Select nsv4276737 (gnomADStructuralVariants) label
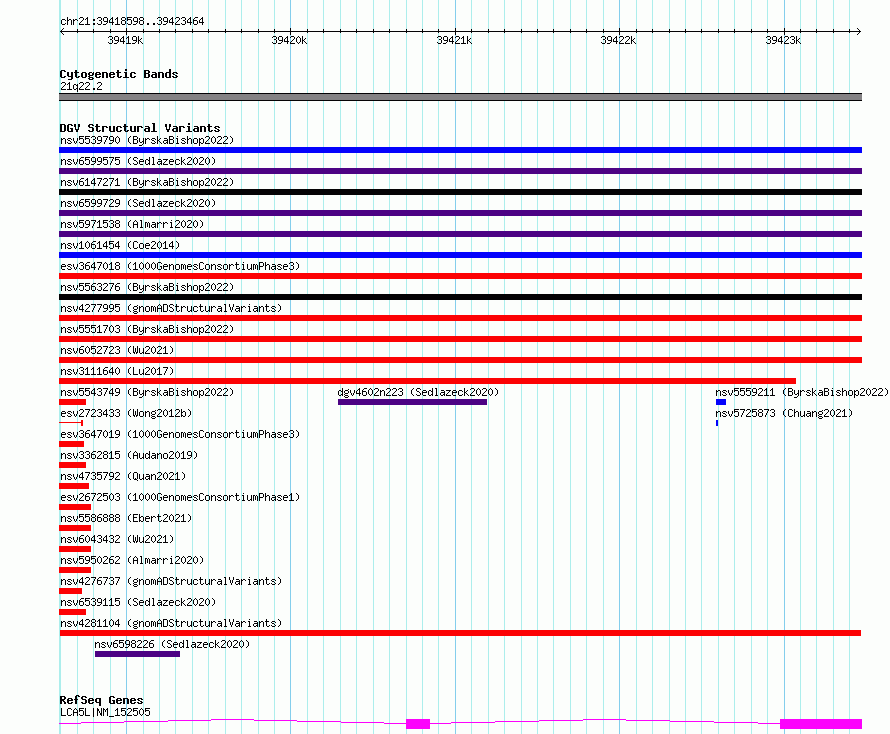Viewport: 890px width, 734px height. (171, 581)
